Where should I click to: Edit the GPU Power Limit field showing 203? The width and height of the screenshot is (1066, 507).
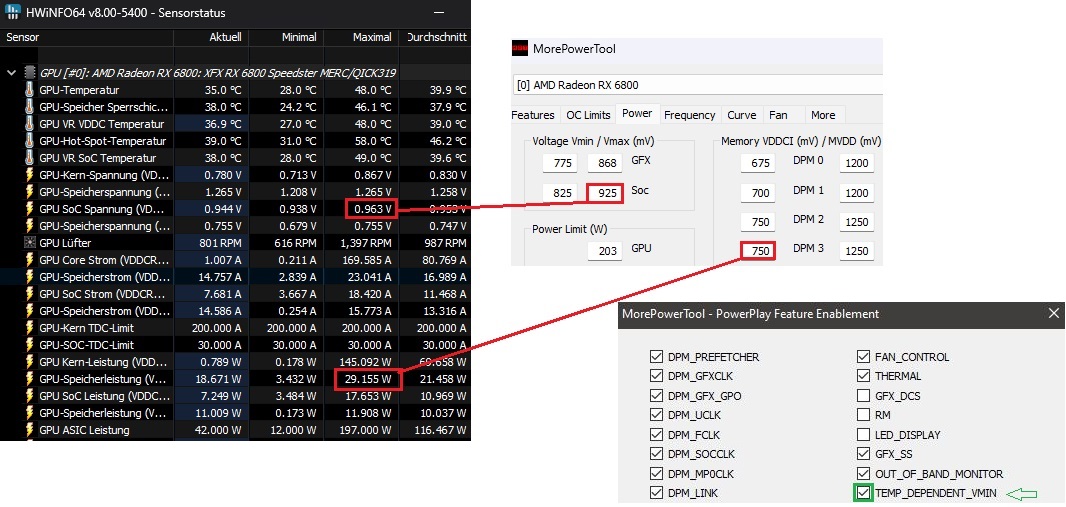(607, 251)
